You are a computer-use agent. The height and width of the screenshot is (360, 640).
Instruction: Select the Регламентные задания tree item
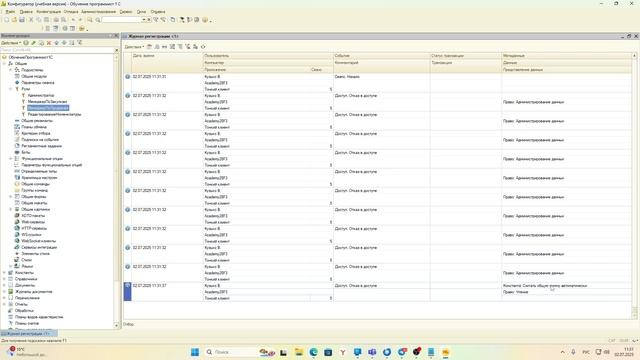click(x=41, y=146)
